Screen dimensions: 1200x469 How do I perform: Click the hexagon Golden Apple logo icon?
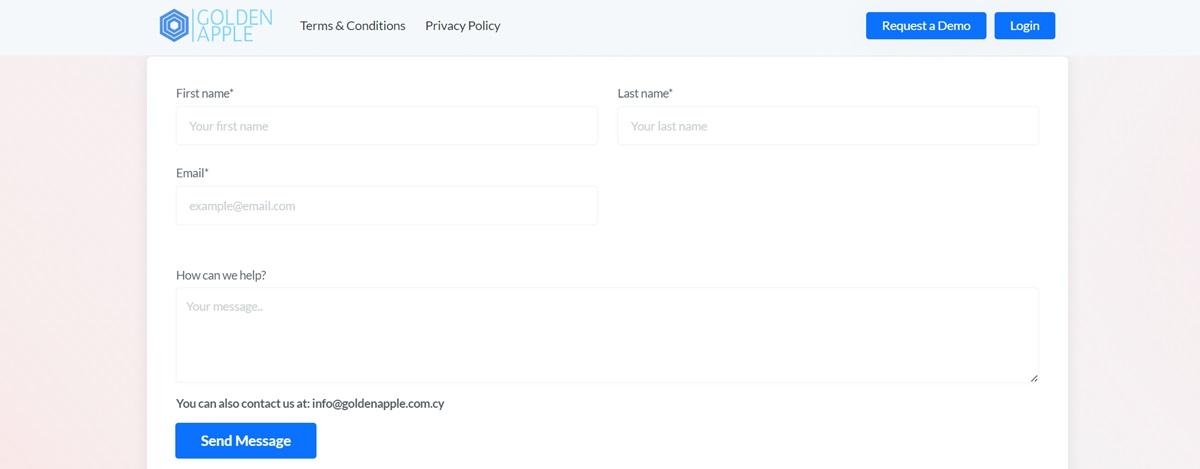(x=174, y=26)
